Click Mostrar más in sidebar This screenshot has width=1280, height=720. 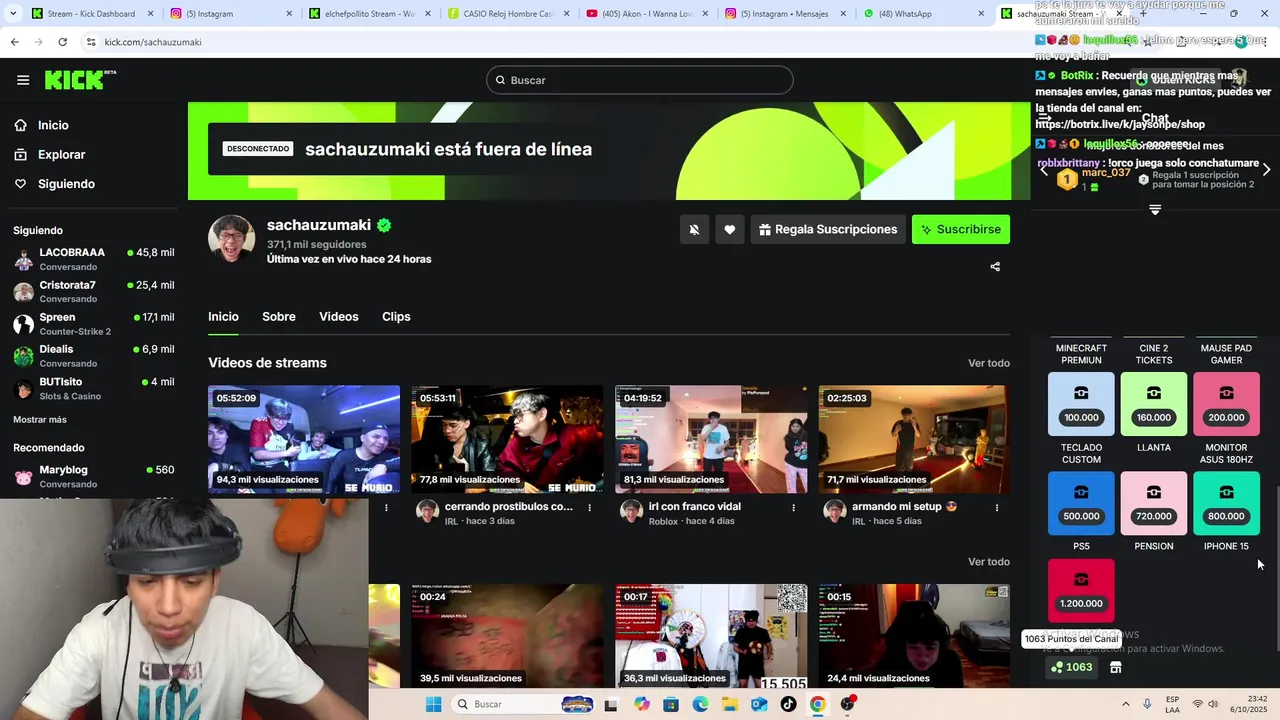tap(40, 419)
